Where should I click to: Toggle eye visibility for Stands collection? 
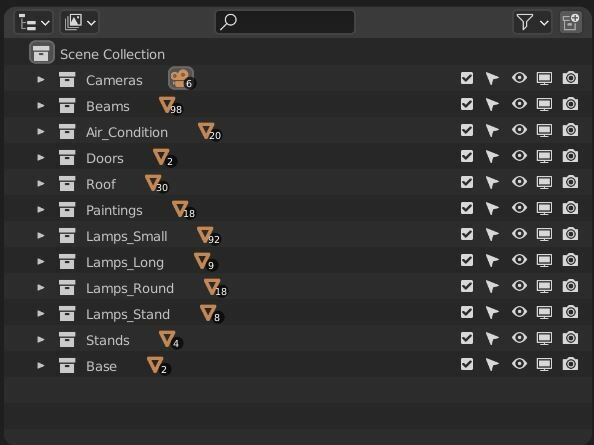(519, 338)
